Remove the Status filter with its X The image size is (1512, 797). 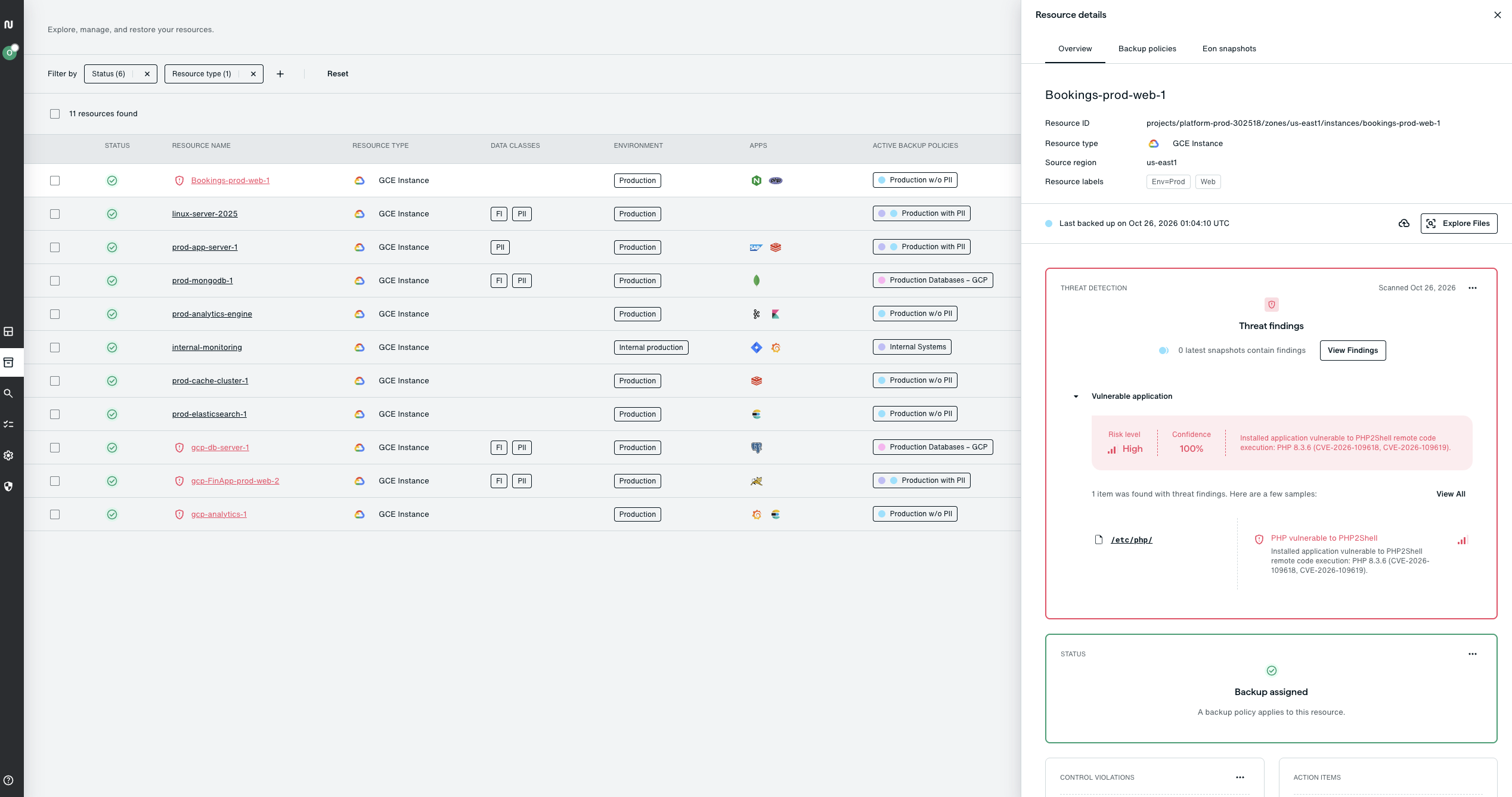(x=147, y=74)
